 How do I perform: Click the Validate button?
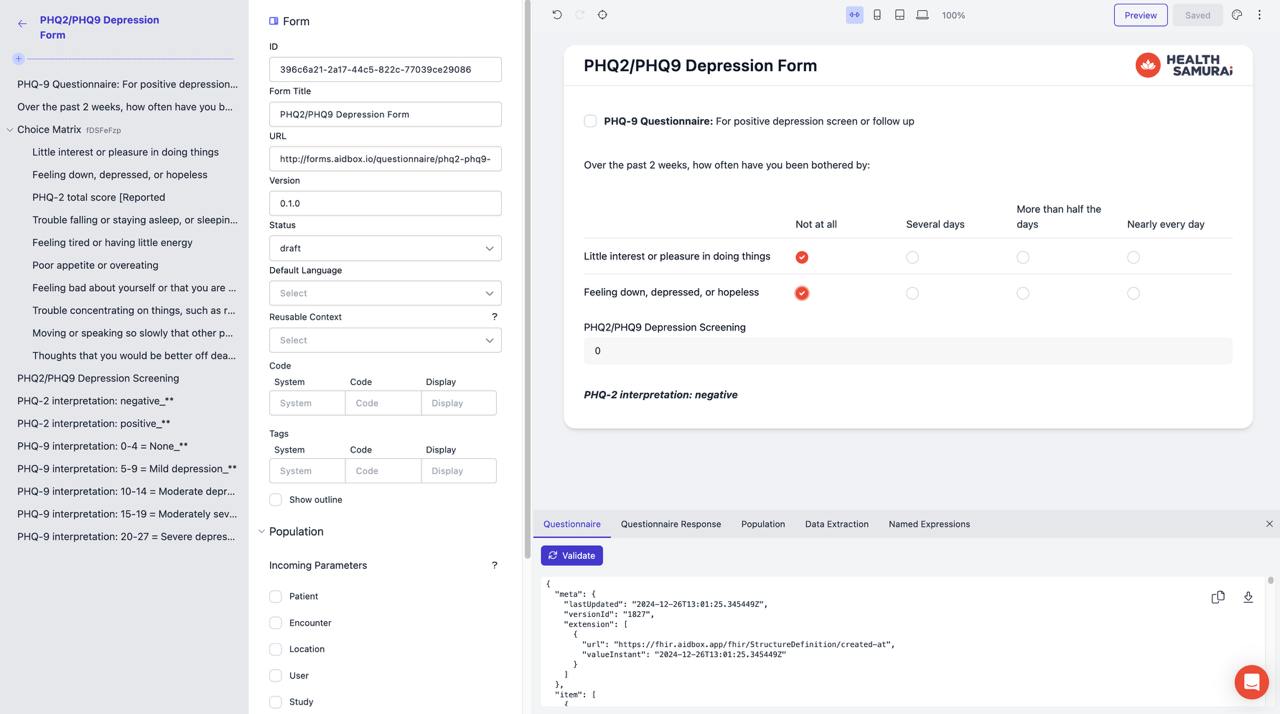tap(572, 555)
